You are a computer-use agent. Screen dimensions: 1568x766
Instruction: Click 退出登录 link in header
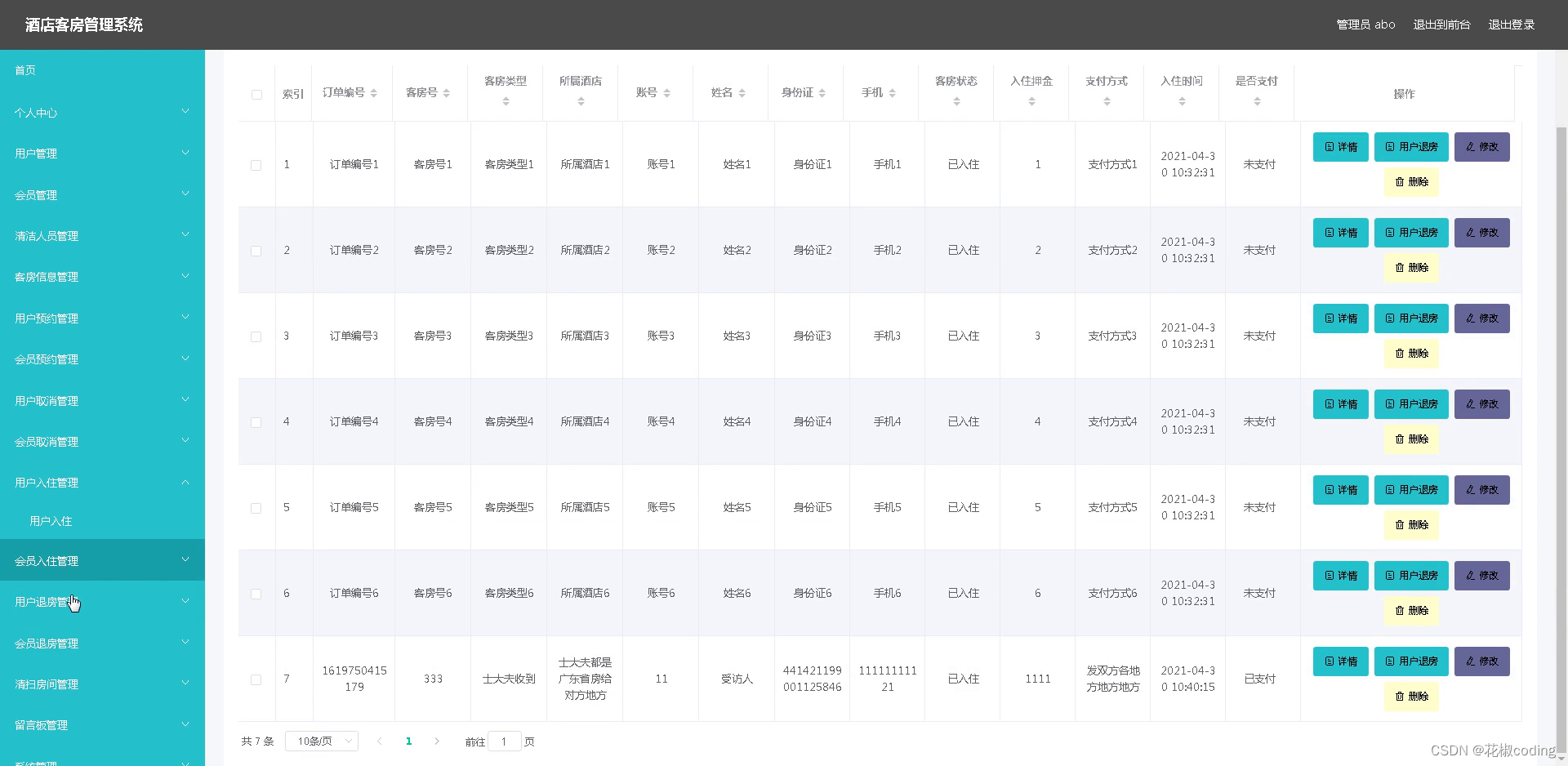[1511, 24]
